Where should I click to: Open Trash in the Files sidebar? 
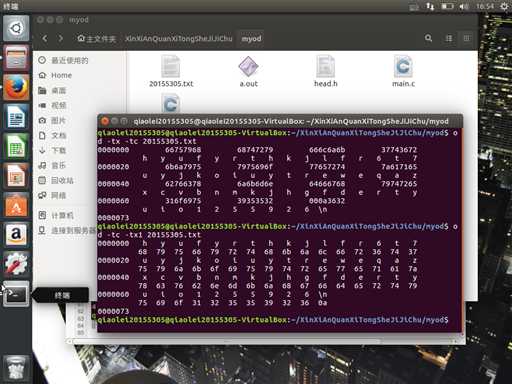(x=56, y=180)
